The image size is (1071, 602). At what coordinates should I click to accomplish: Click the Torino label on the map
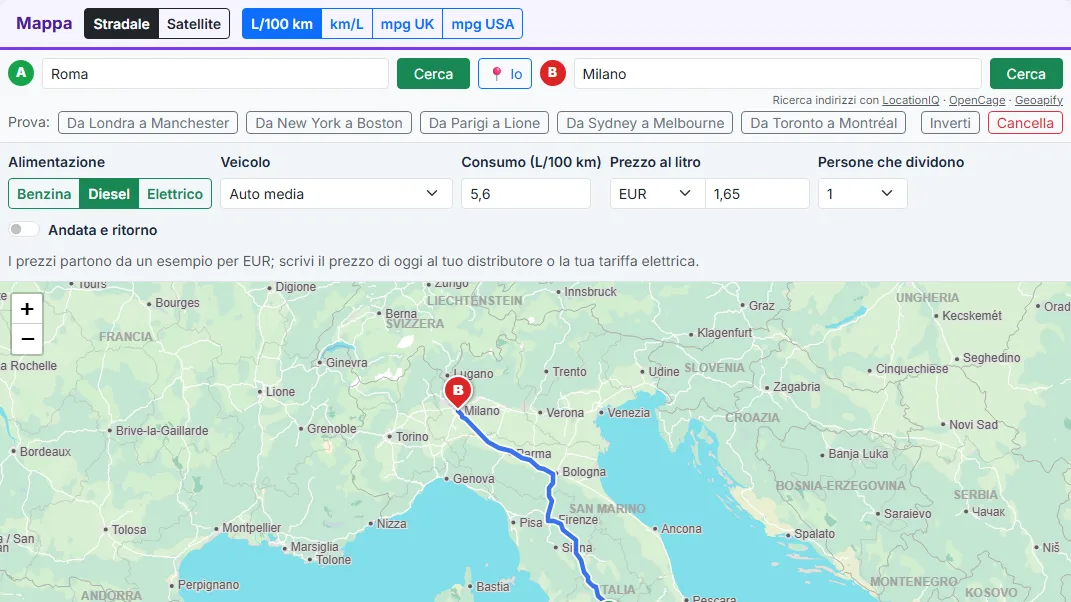[x=412, y=437]
